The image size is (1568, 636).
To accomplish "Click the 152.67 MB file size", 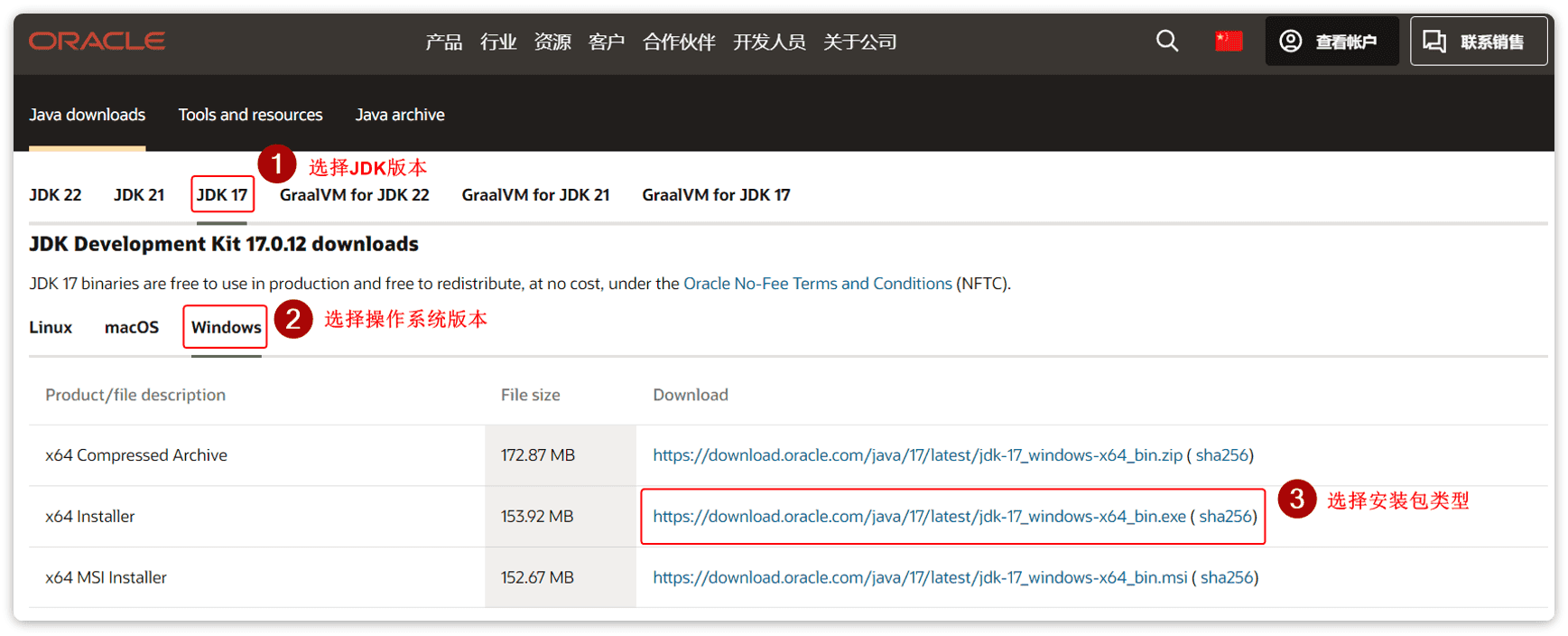I will (537, 577).
